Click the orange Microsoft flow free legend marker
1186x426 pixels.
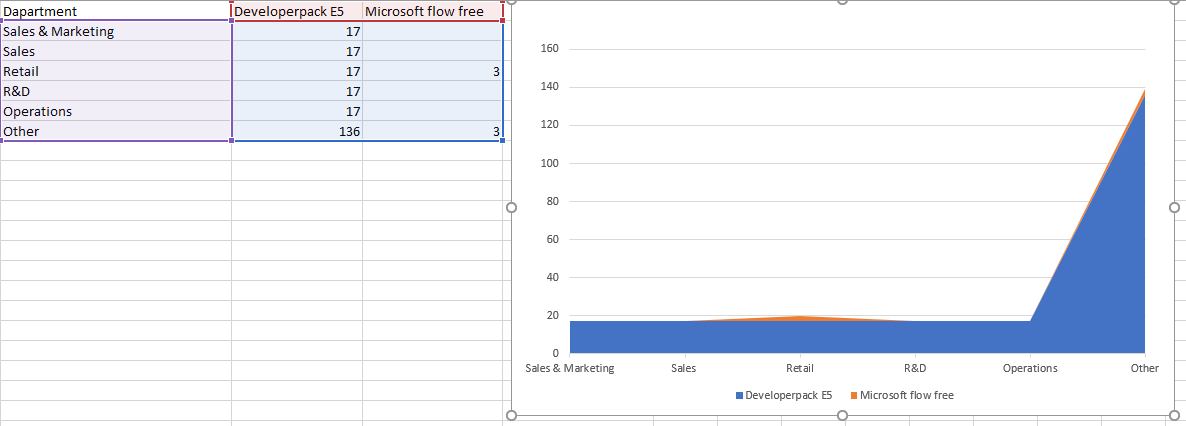[854, 396]
